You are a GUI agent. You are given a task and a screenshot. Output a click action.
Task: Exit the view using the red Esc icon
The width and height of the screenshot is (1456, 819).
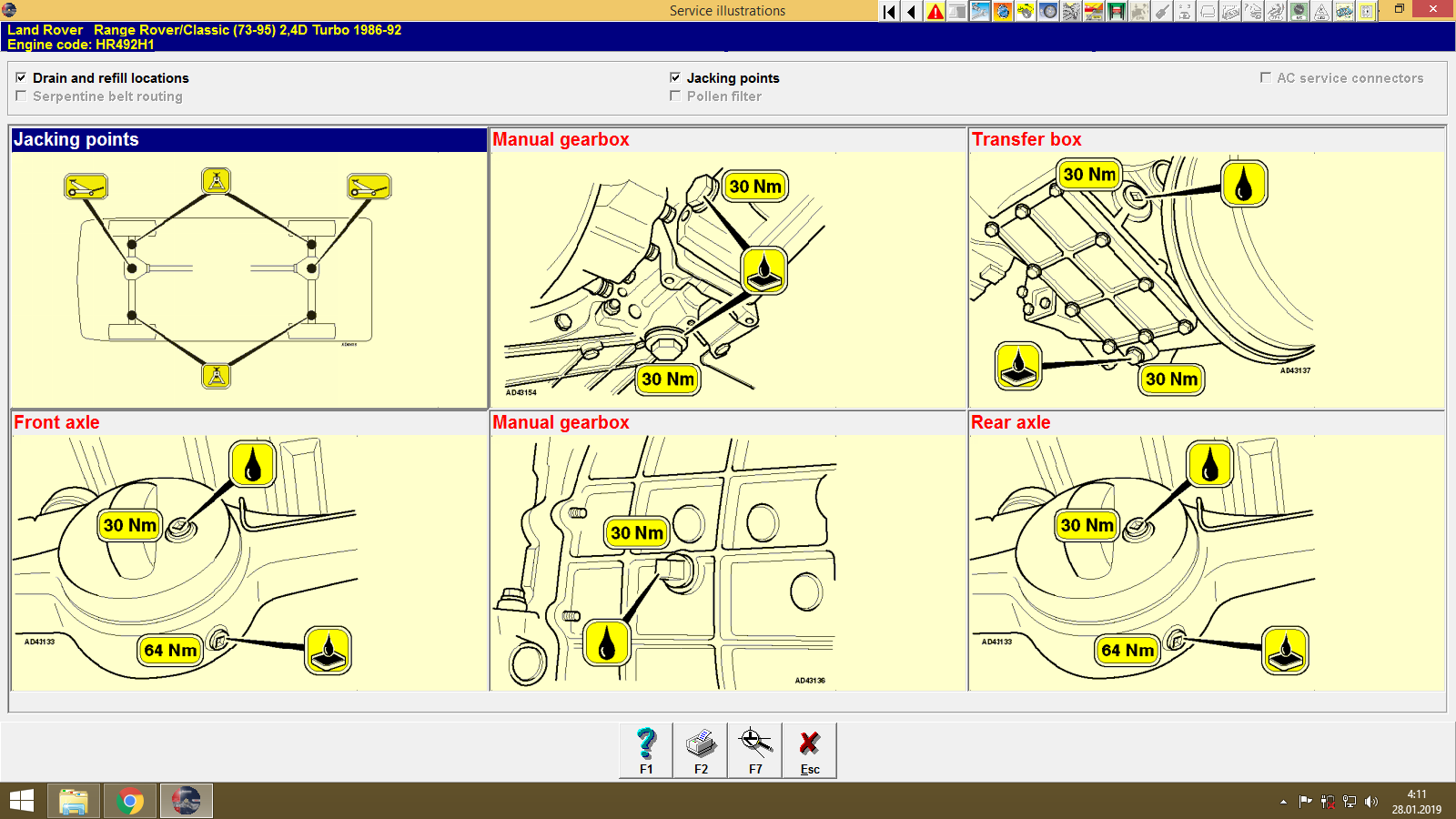809,746
